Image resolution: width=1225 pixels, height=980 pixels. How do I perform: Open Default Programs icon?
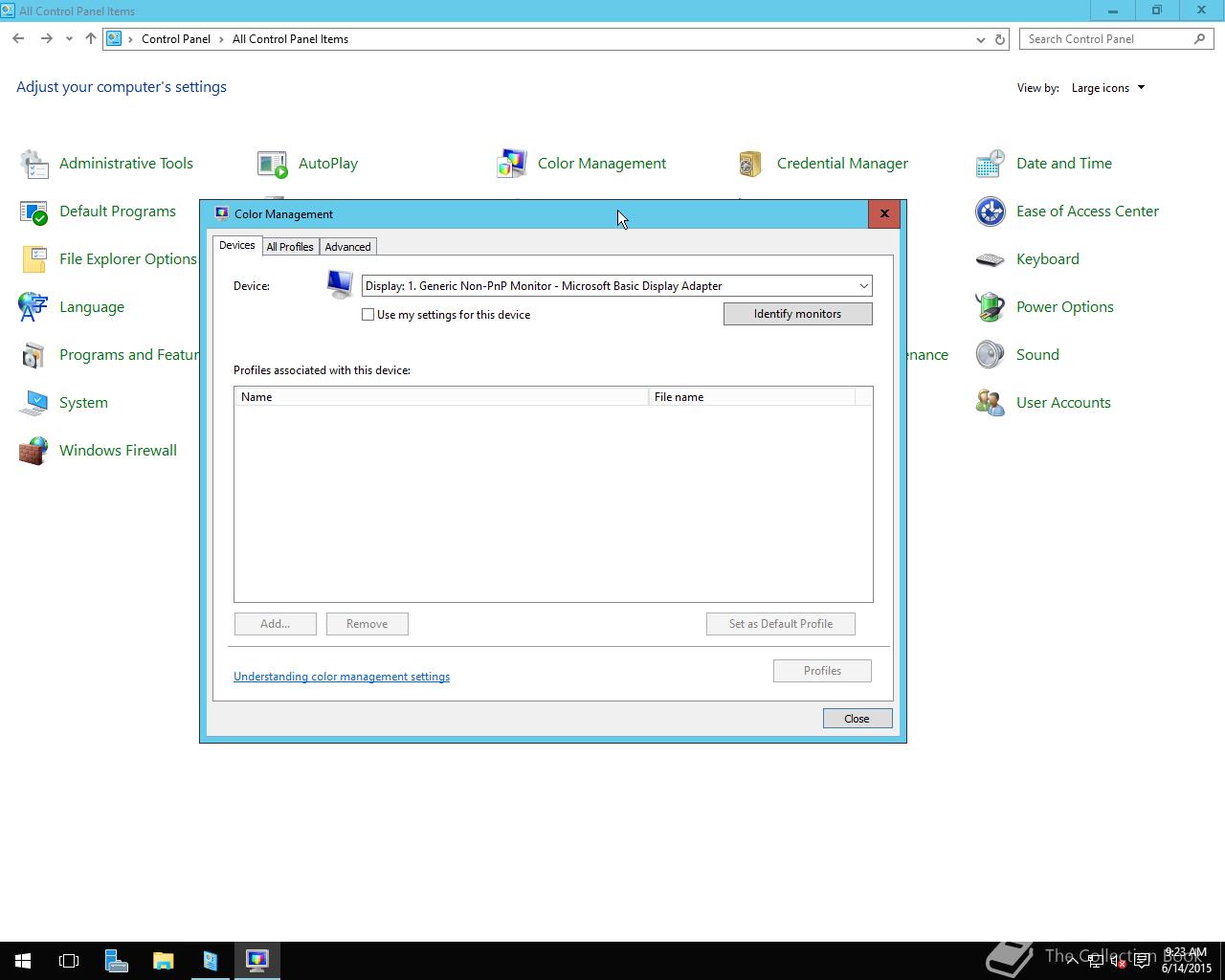tap(34, 212)
